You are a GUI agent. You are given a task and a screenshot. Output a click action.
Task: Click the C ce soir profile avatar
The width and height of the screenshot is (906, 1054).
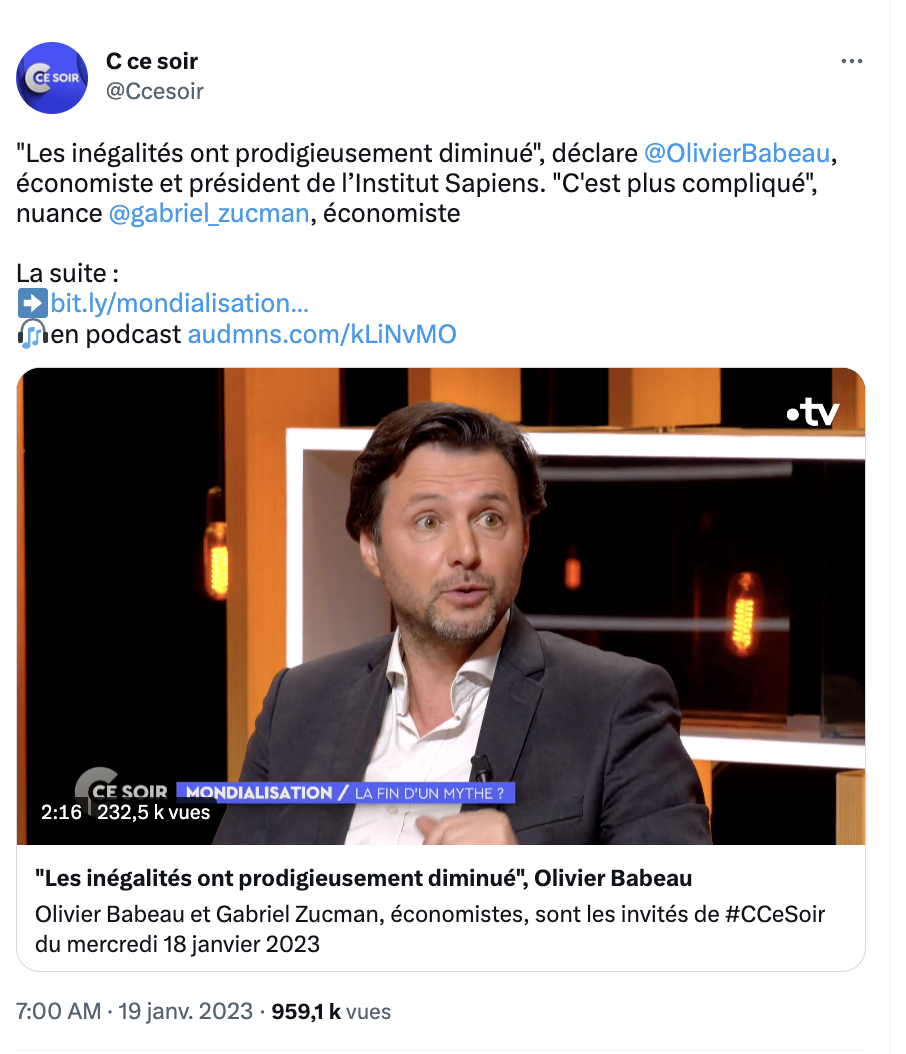click(x=52, y=78)
